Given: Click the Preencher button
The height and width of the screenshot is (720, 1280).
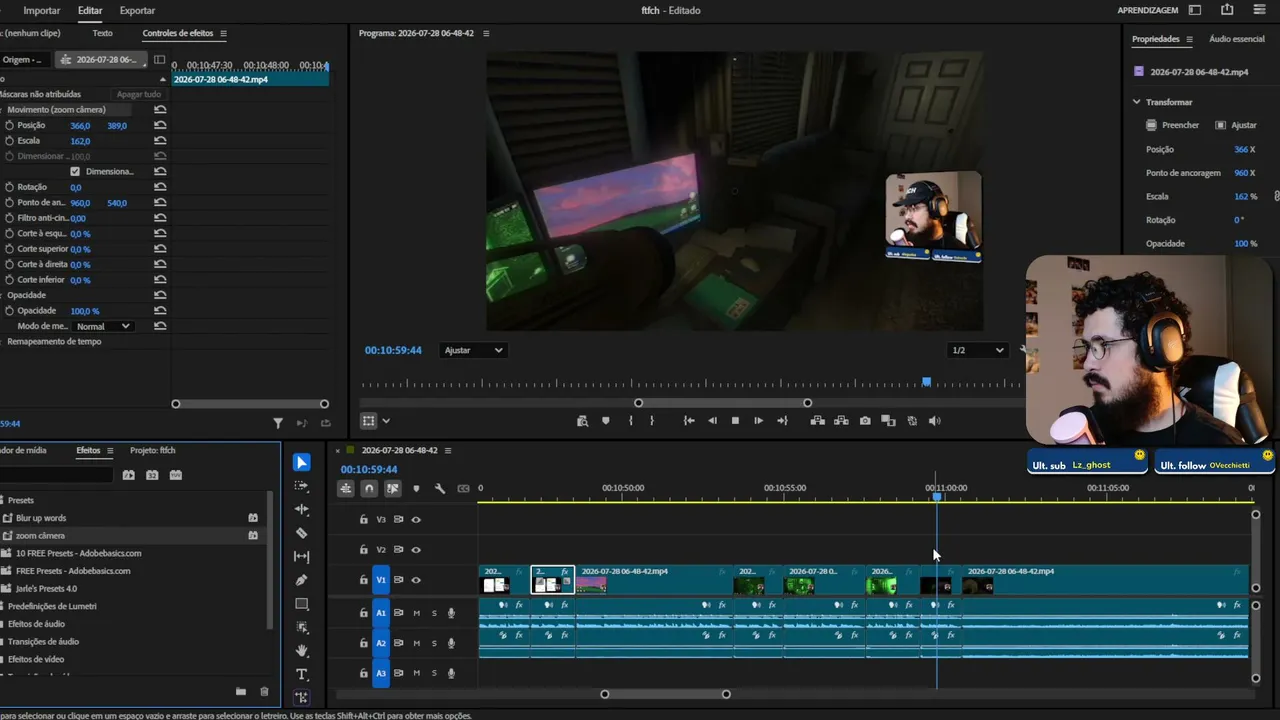Looking at the screenshot, I should click(1173, 125).
